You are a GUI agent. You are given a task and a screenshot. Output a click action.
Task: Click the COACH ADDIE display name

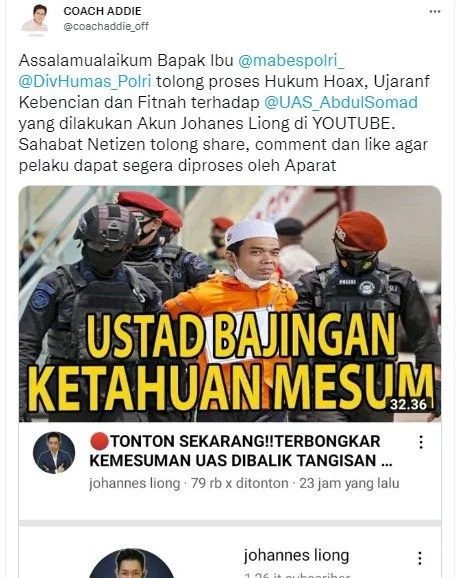[x=102, y=11]
